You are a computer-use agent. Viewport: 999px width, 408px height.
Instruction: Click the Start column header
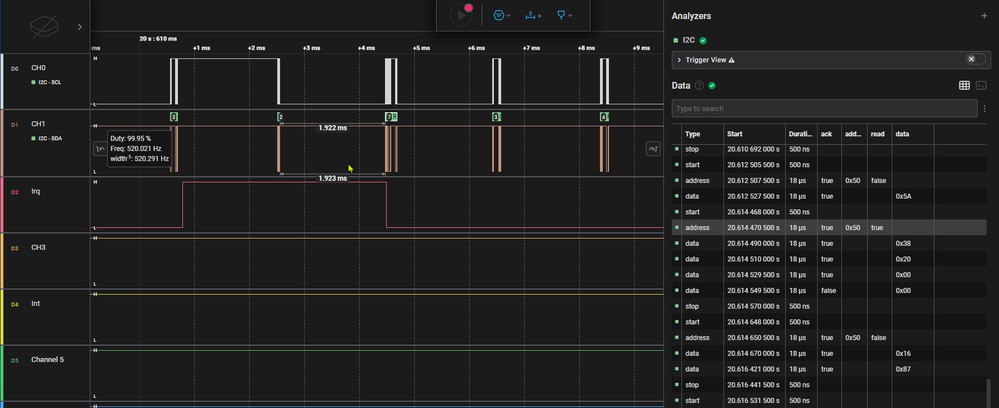(734, 135)
